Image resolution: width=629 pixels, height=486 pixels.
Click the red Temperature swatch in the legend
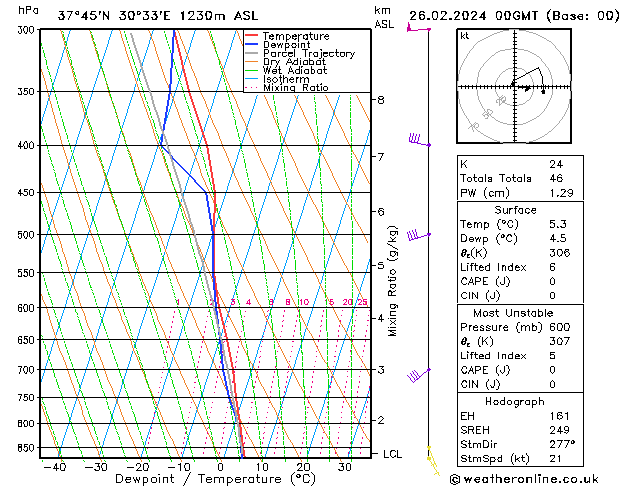[x=252, y=36]
